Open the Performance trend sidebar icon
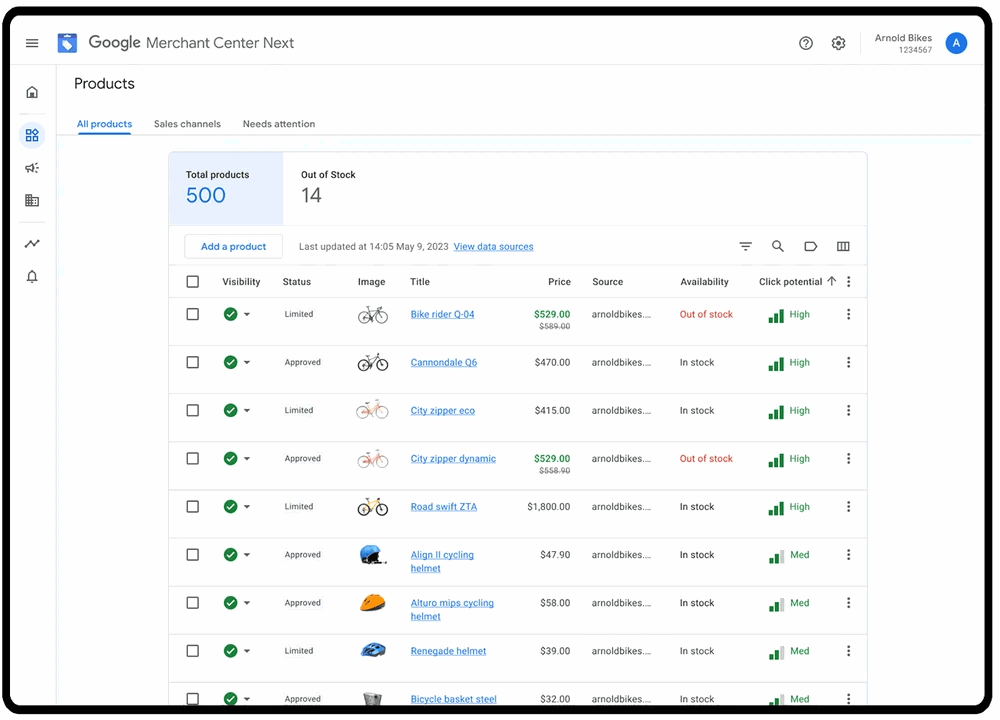 (x=32, y=244)
